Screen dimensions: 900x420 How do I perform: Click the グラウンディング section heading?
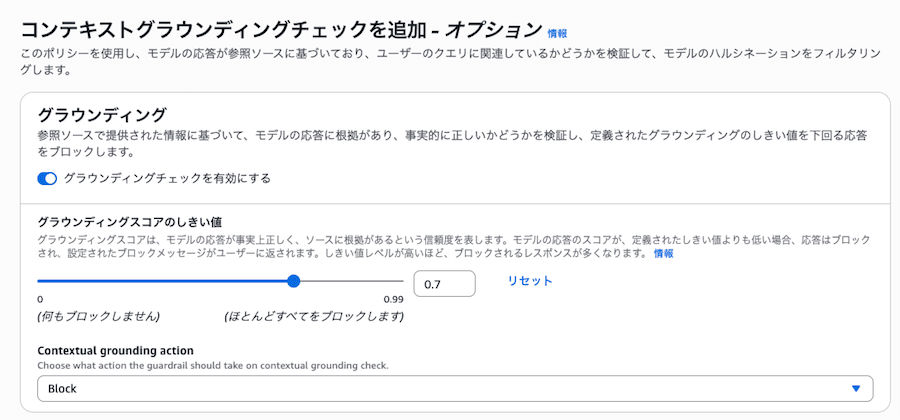[102, 114]
